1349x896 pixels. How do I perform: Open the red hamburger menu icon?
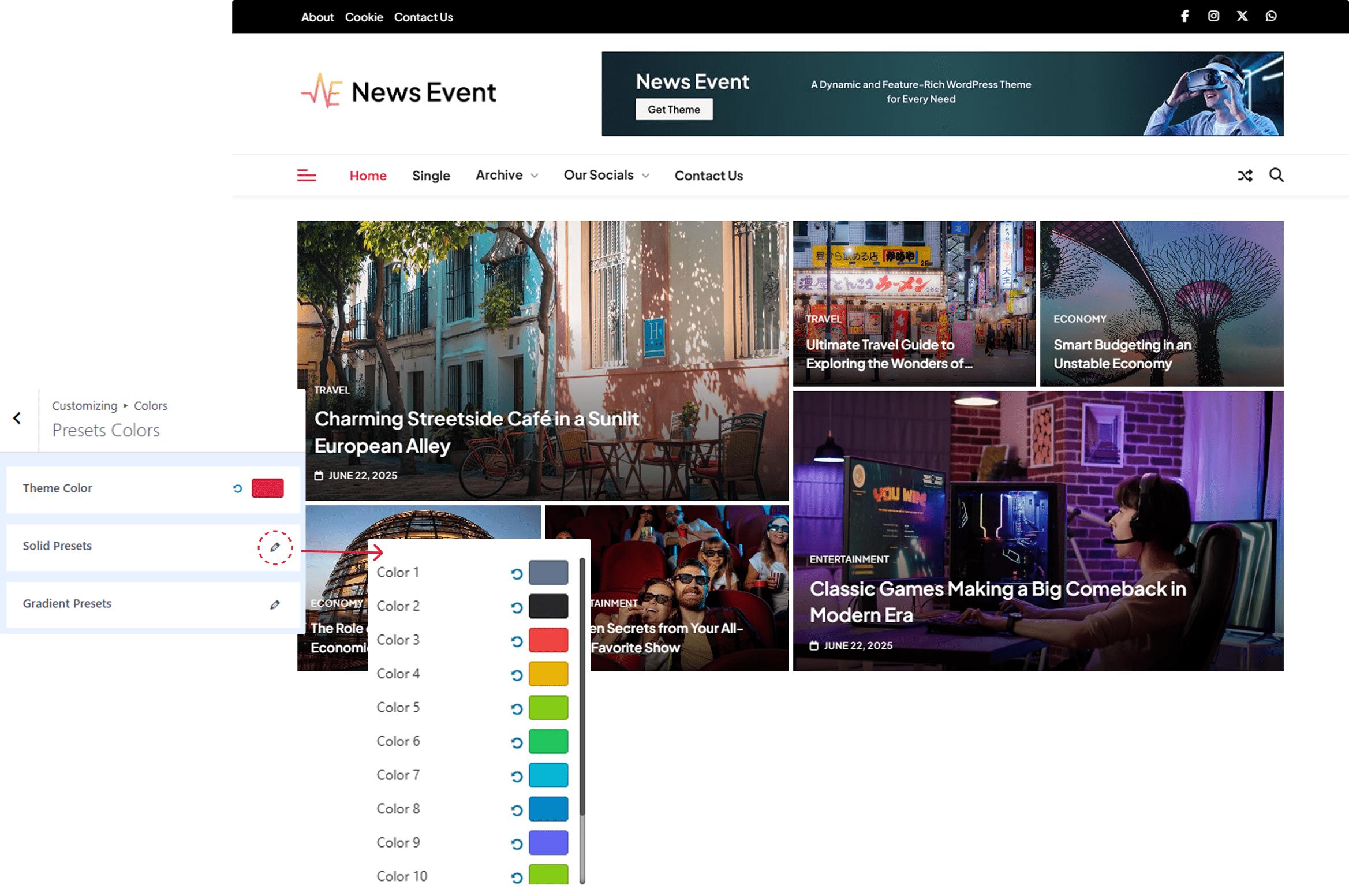pos(307,176)
